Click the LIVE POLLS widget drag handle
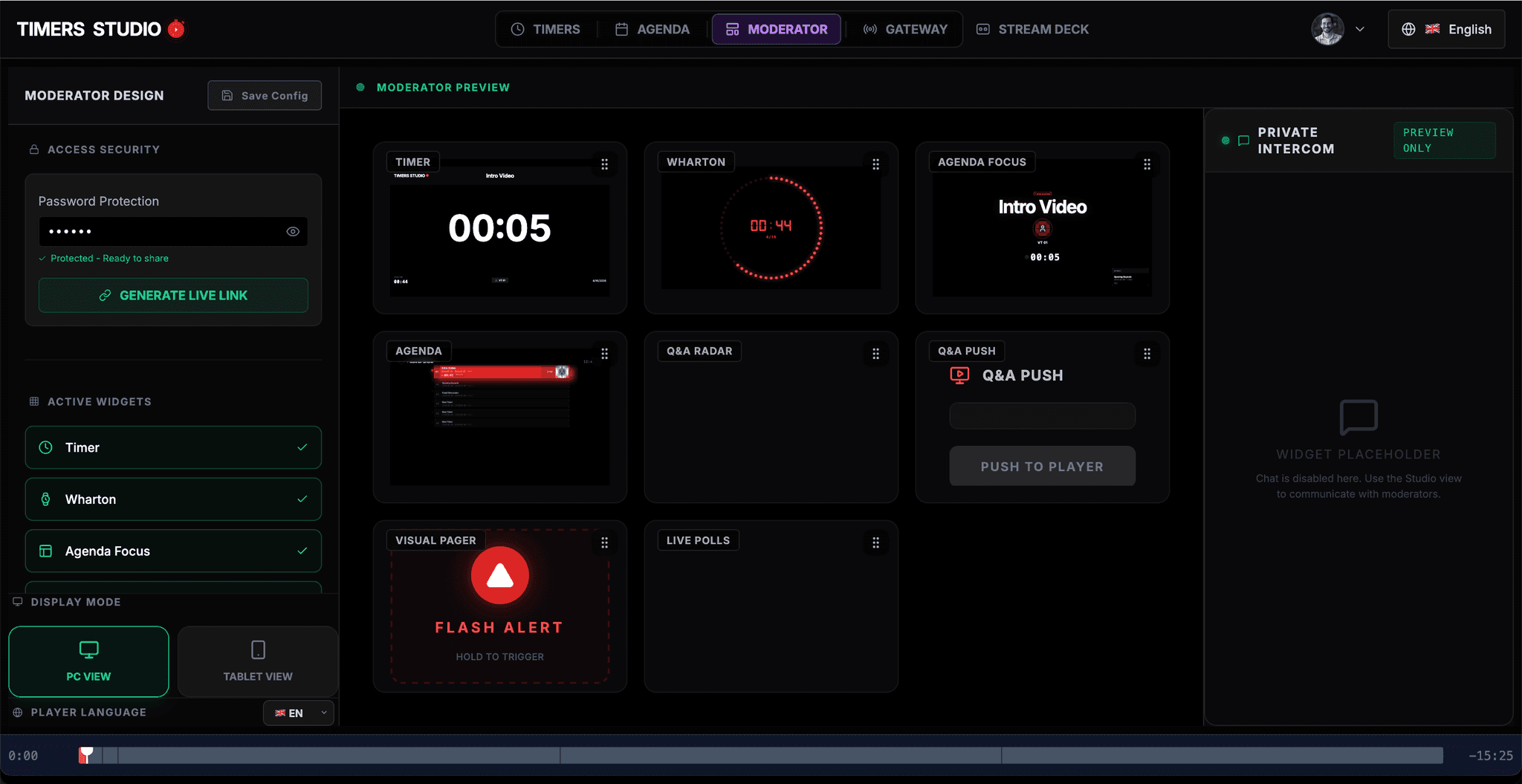 pyautogui.click(x=875, y=542)
